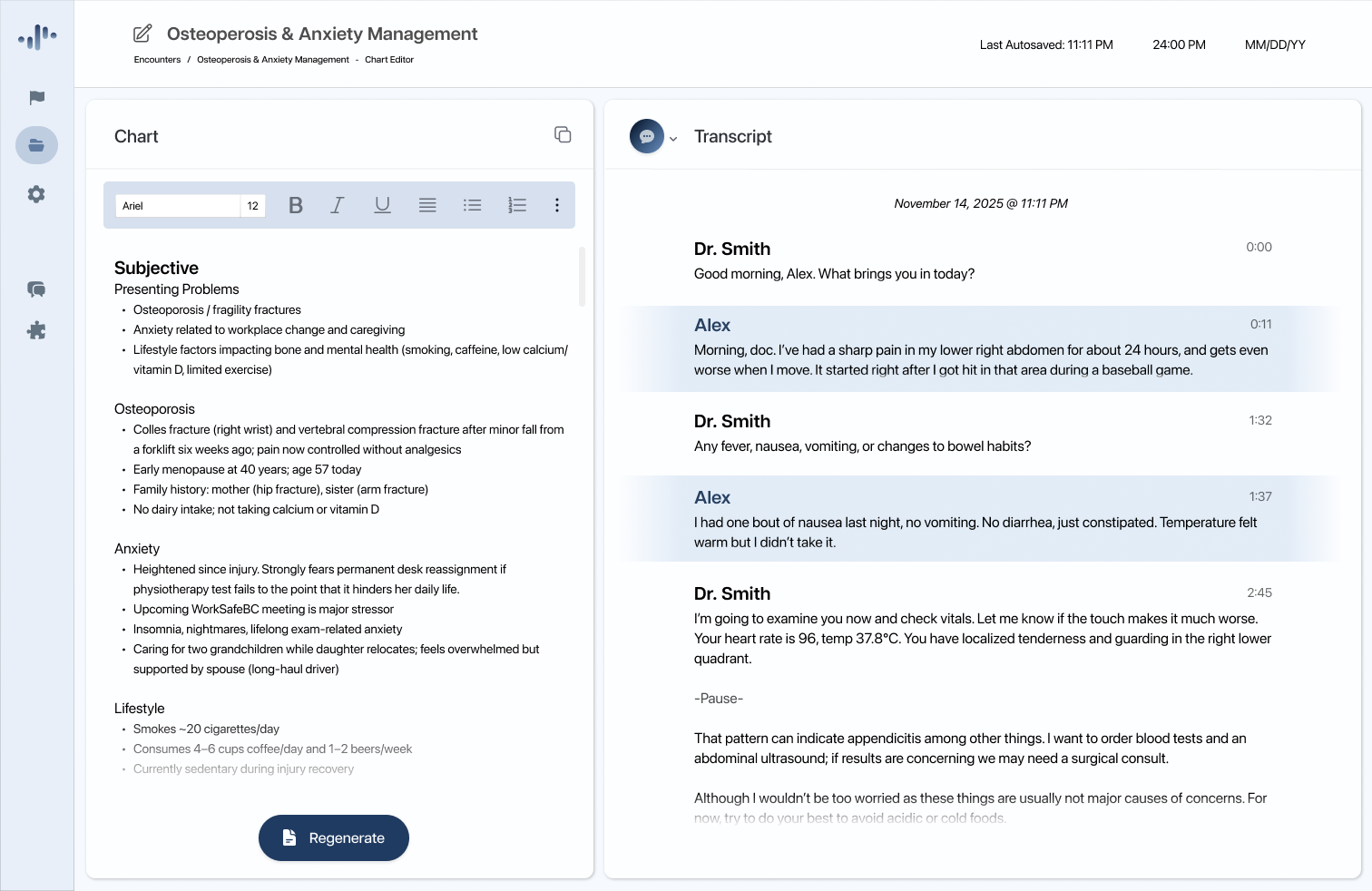This screenshot has width=1372, height=891.
Task: Click the Transcript panel title
Action: click(732, 136)
